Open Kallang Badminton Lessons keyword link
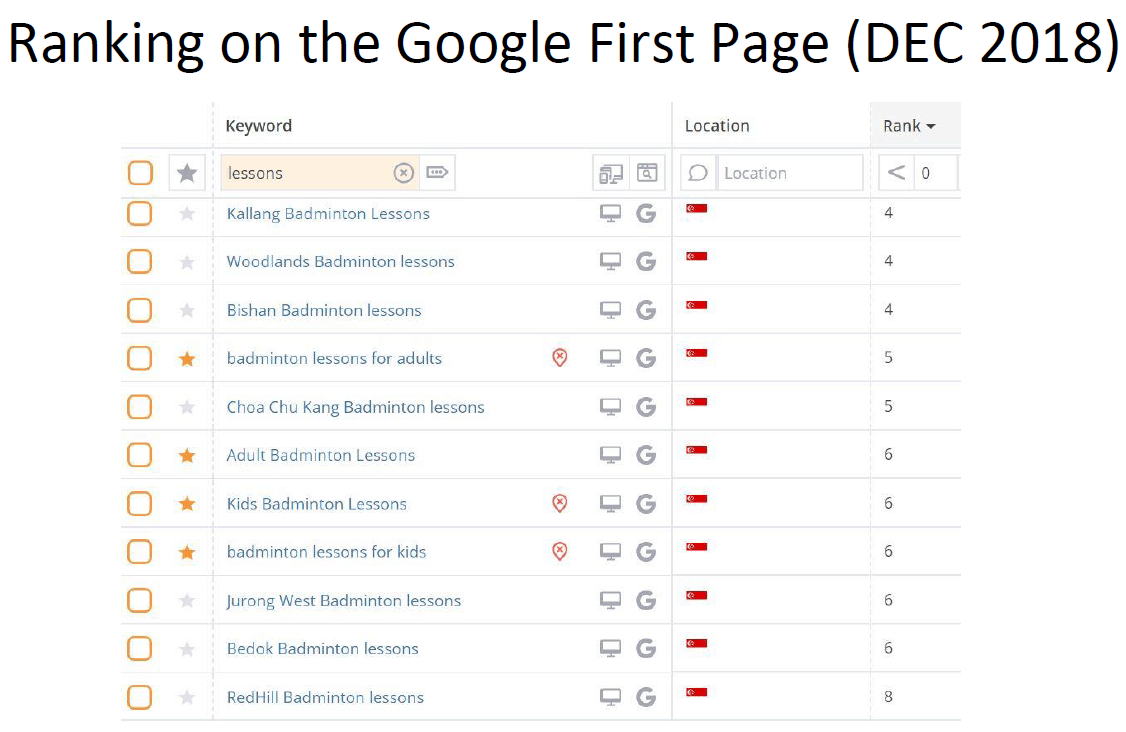Image resolution: width=1126 pixels, height=732 pixels. pos(328,214)
